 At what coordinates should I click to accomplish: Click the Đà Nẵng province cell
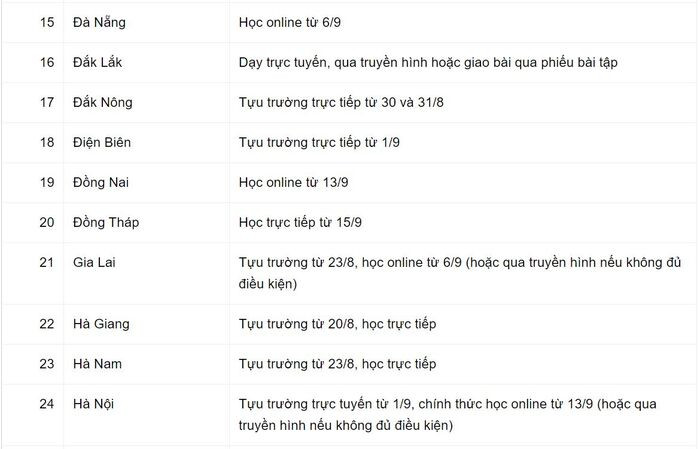[100, 21]
